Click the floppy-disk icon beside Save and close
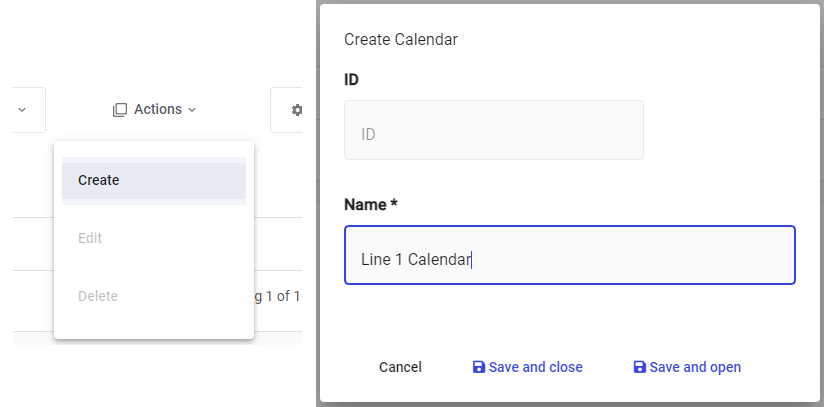 click(479, 367)
